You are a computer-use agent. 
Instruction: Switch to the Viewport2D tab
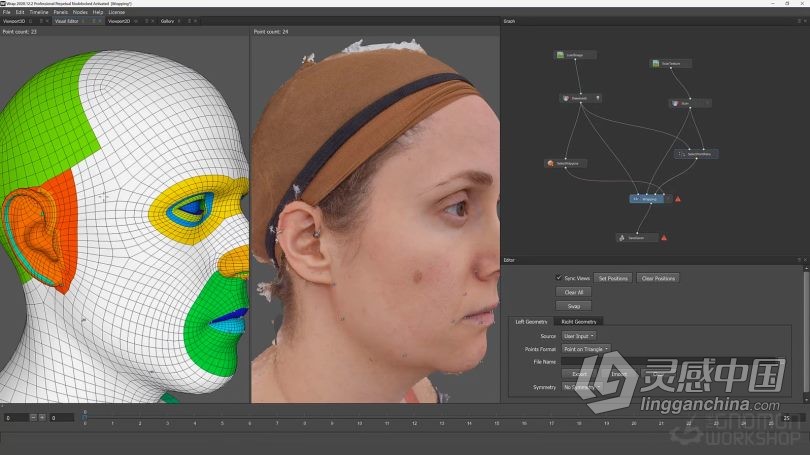pos(119,21)
